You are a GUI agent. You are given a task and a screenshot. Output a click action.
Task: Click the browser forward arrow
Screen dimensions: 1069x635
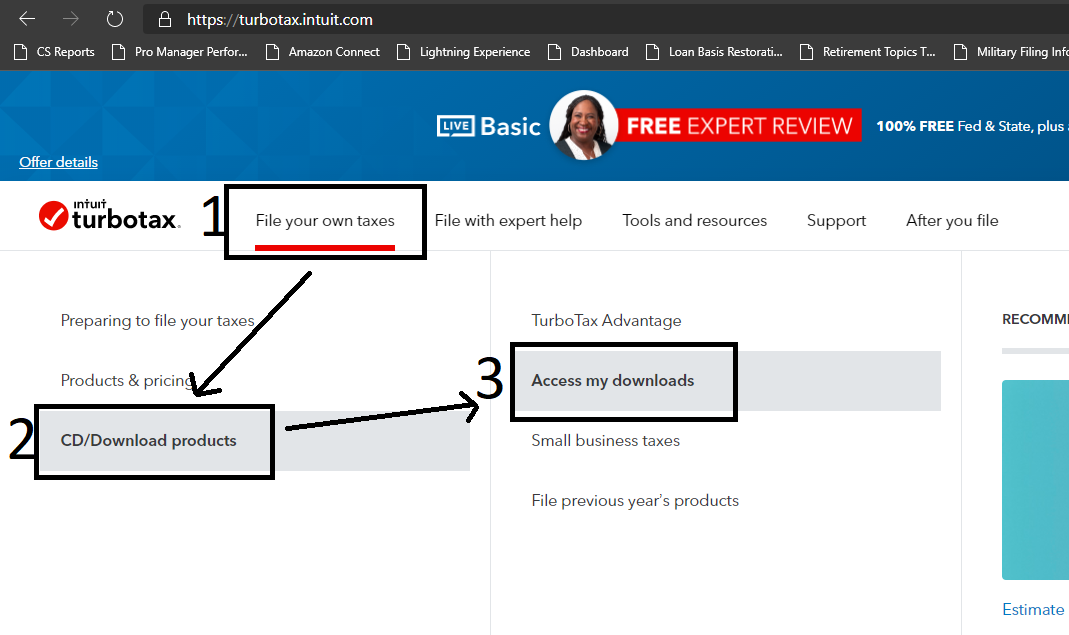[x=70, y=19]
